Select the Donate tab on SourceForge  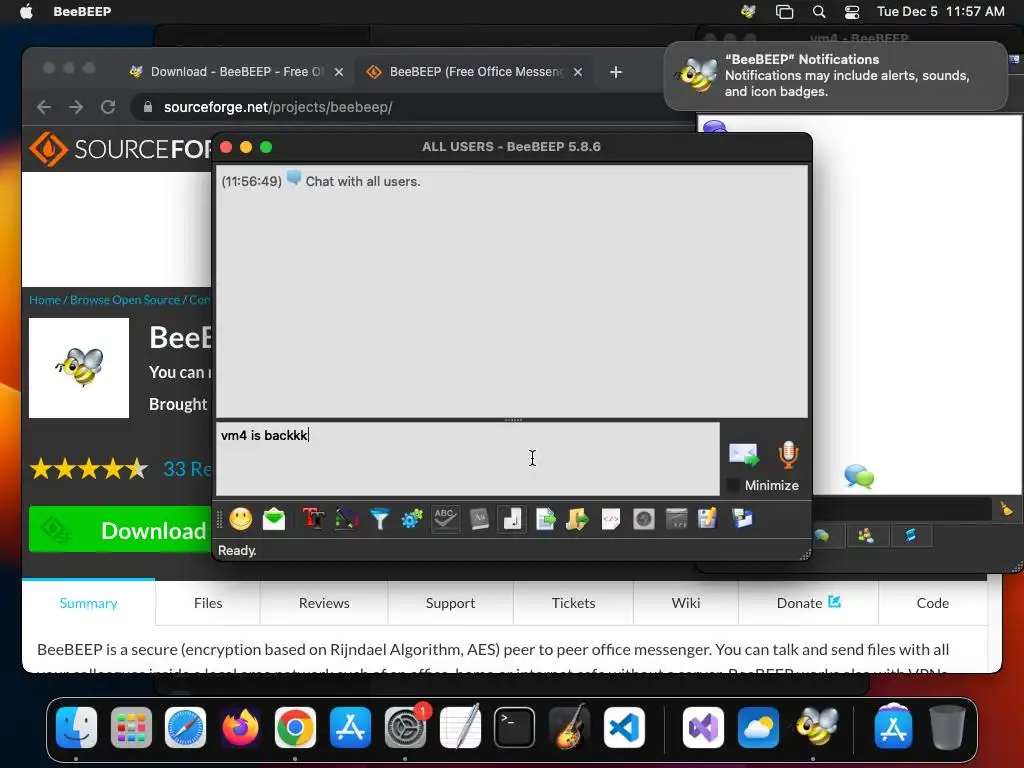808,603
